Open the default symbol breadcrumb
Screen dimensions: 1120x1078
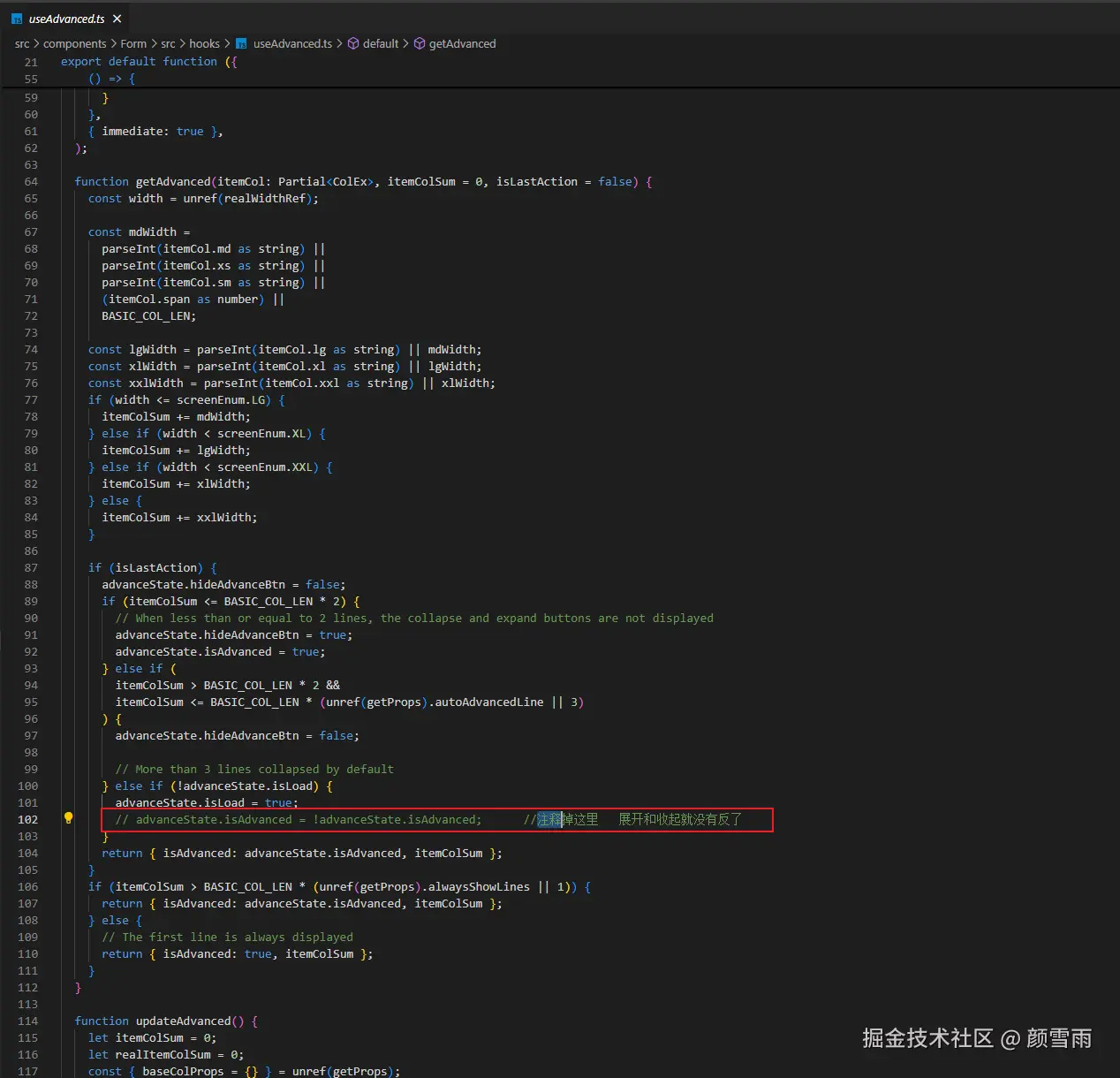(x=381, y=43)
